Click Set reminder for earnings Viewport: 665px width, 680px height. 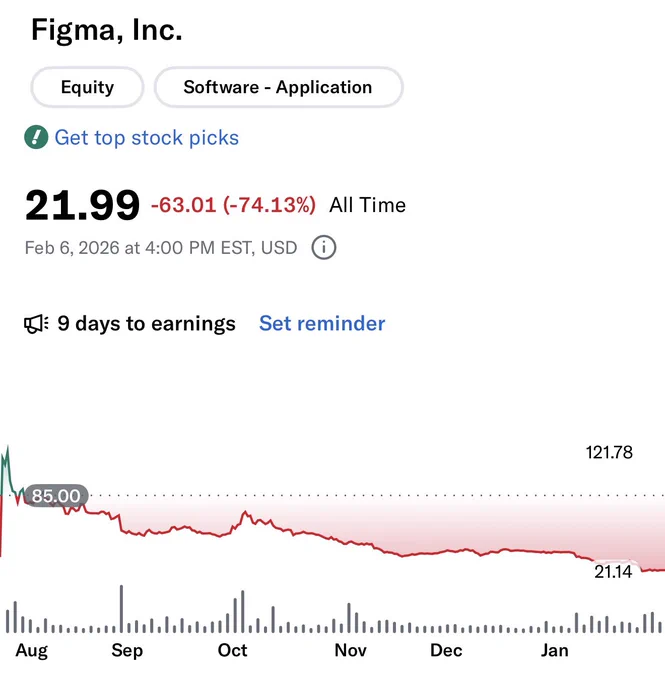pos(322,324)
